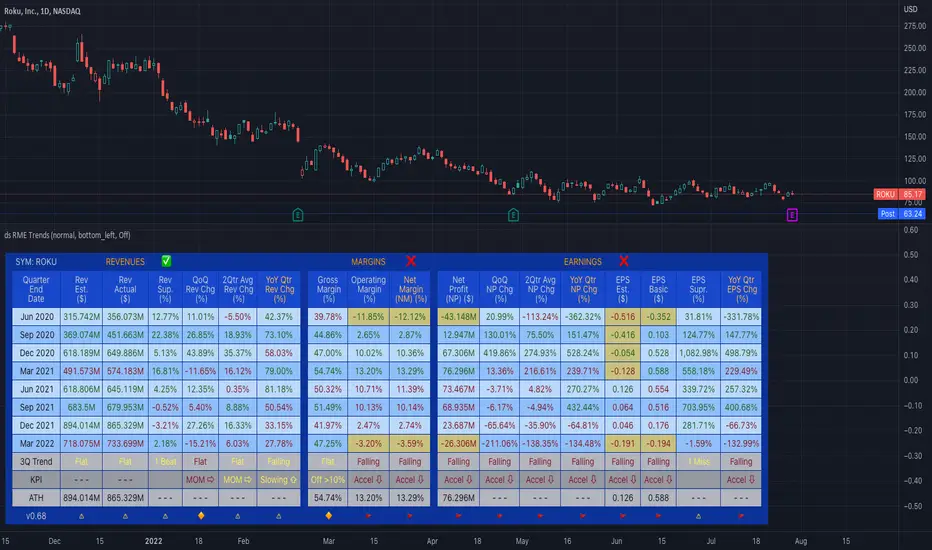932x550 pixels.
Task: Select the REVENUES section header
Action: click(124, 261)
